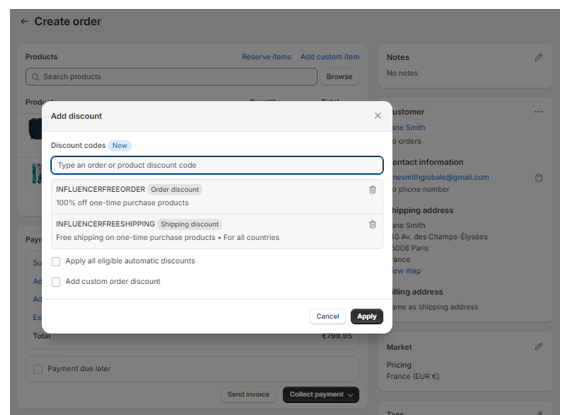The width and height of the screenshot is (571, 415).
Task: Open the customer three-dot options menu
Action: [539, 112]
